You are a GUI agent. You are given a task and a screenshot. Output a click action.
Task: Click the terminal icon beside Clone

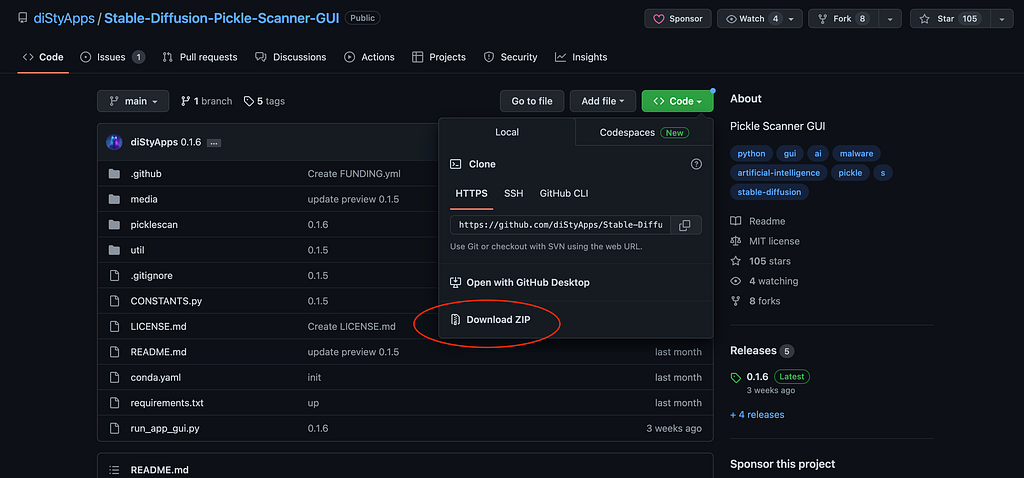click(456, 165)
